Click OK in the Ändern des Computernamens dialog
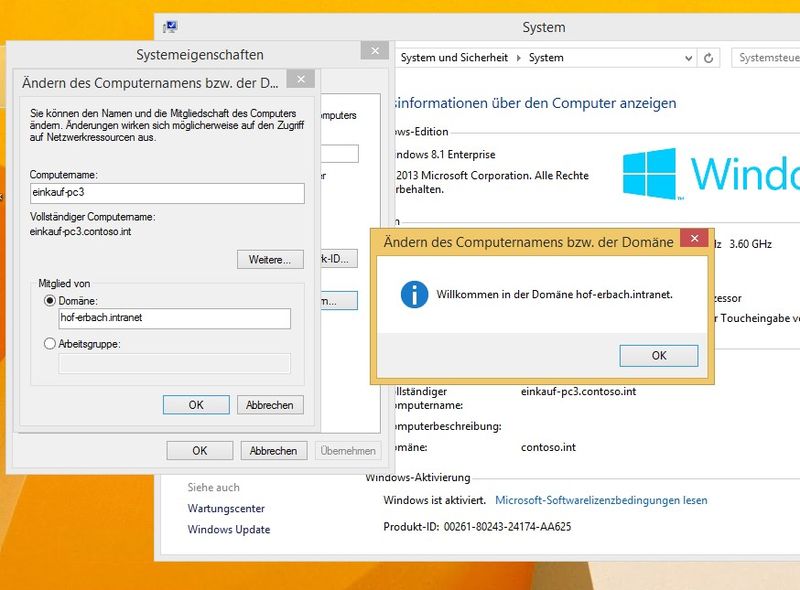Screen dimensions: 800x590 pos(195,404)
